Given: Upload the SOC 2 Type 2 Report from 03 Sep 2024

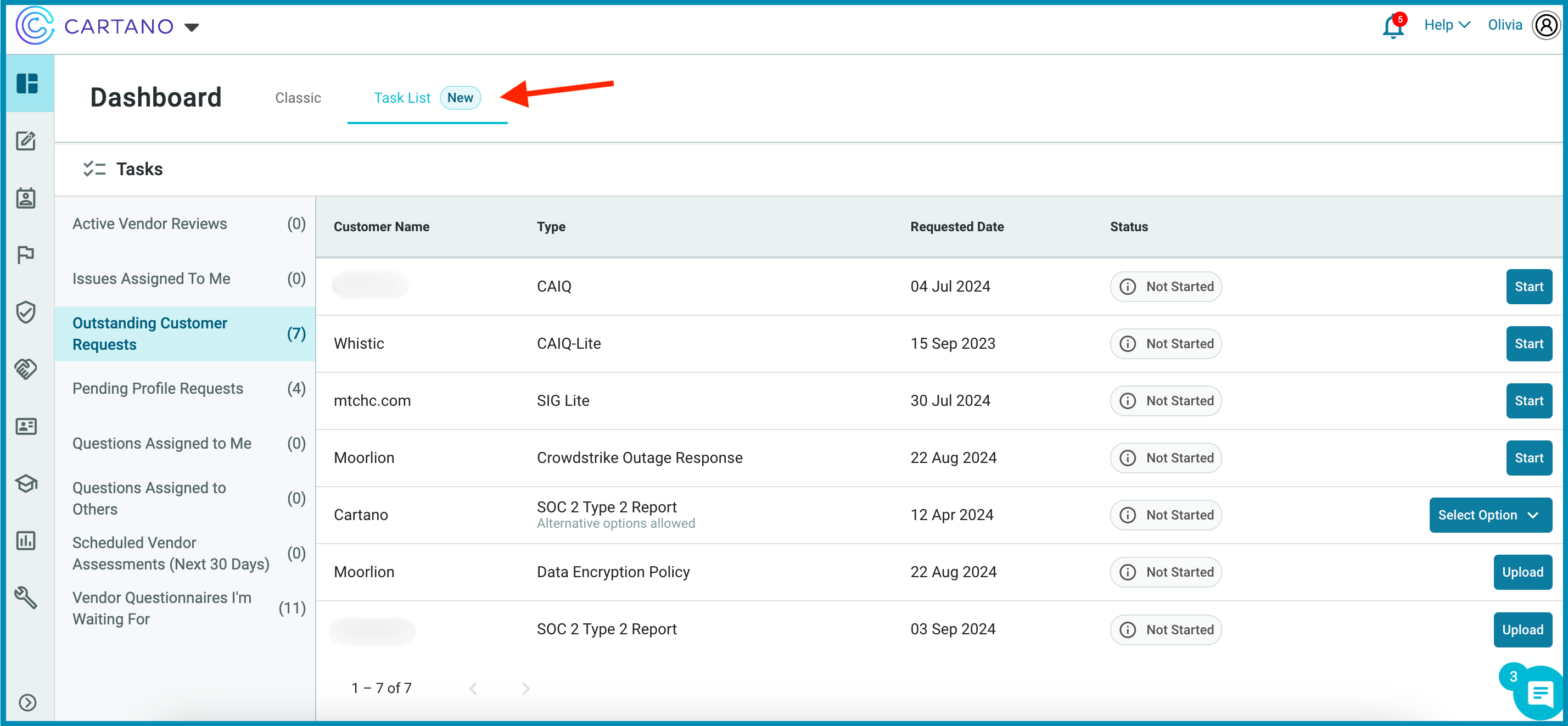Looking at the screenshot, I should [x=1522, y=630].
